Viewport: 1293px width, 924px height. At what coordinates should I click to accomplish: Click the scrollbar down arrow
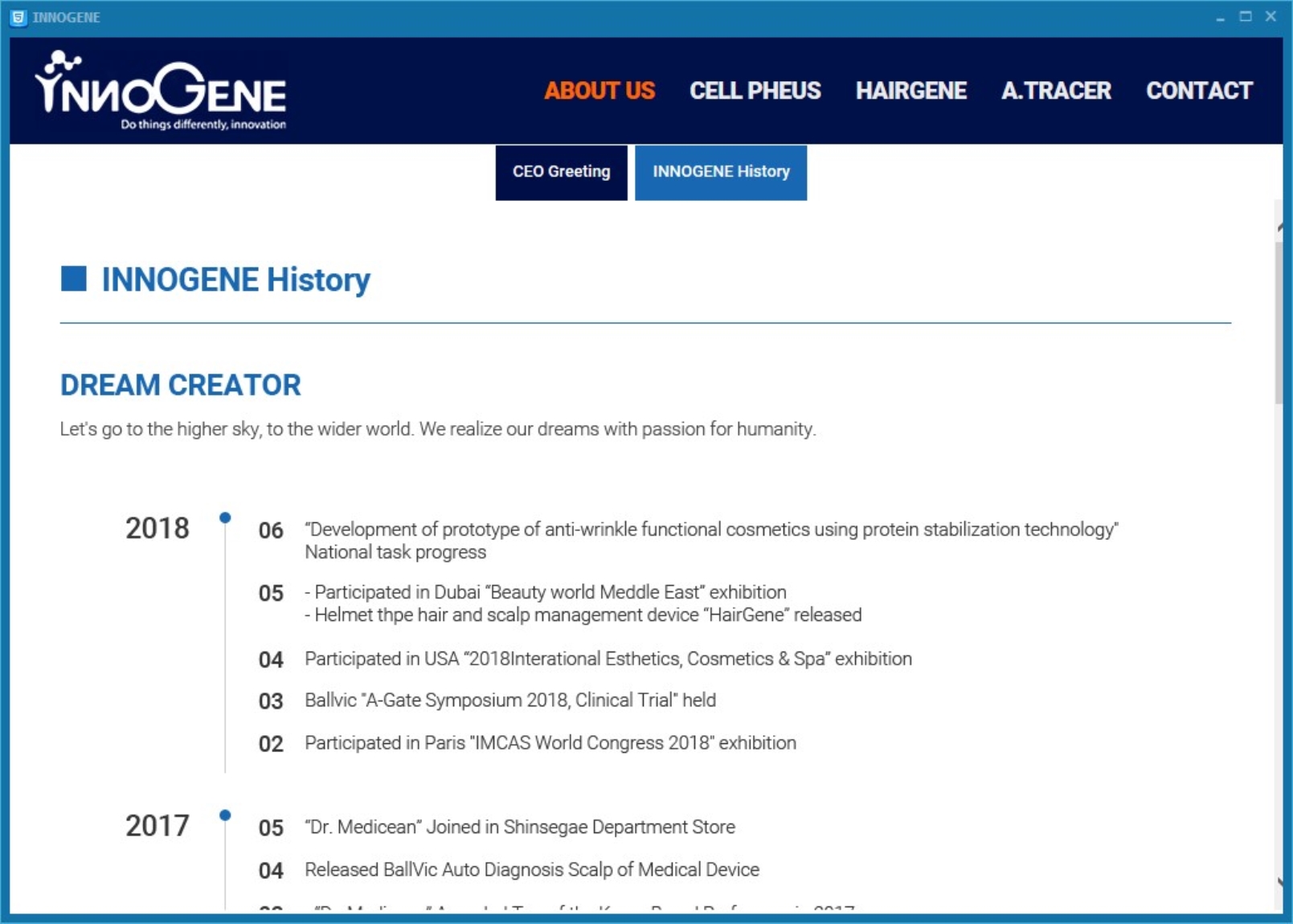tap(1279, 882)
